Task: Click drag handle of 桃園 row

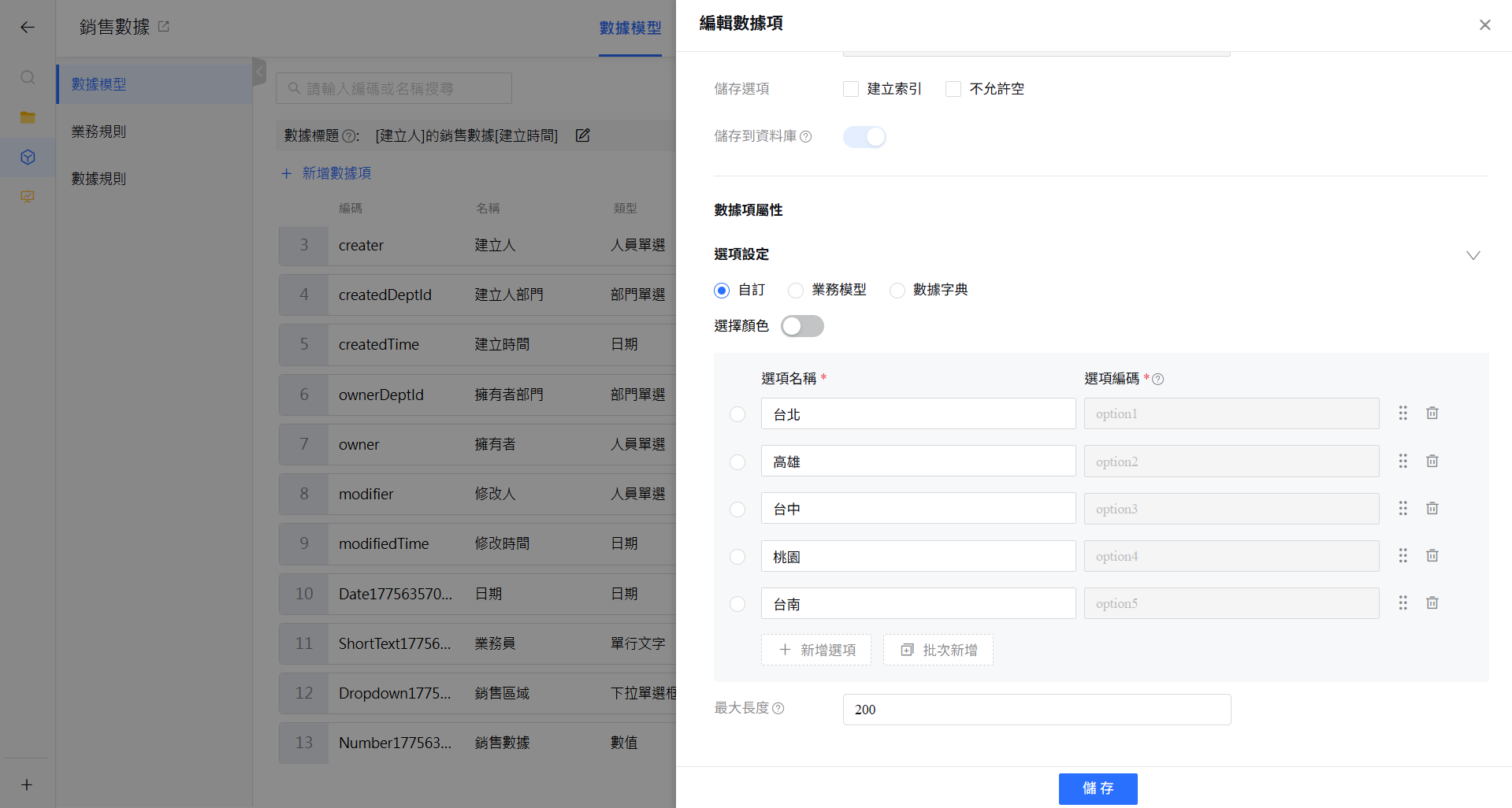Action: click(1402, 555)
